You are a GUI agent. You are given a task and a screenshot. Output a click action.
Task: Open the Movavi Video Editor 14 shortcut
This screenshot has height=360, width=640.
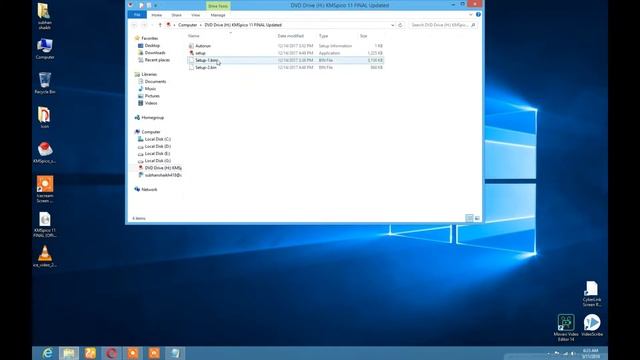click(566, 327)
